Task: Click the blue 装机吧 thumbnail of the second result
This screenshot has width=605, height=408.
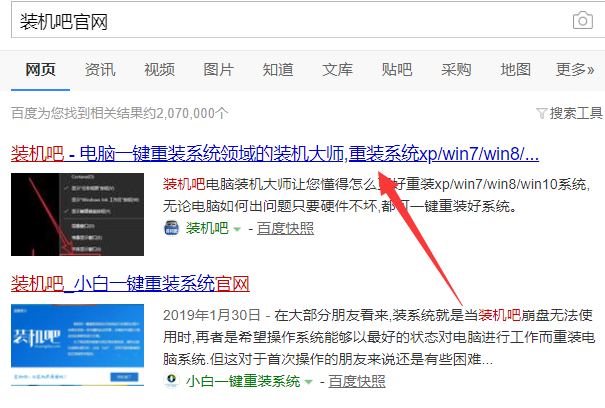Action: pos(77,345)
